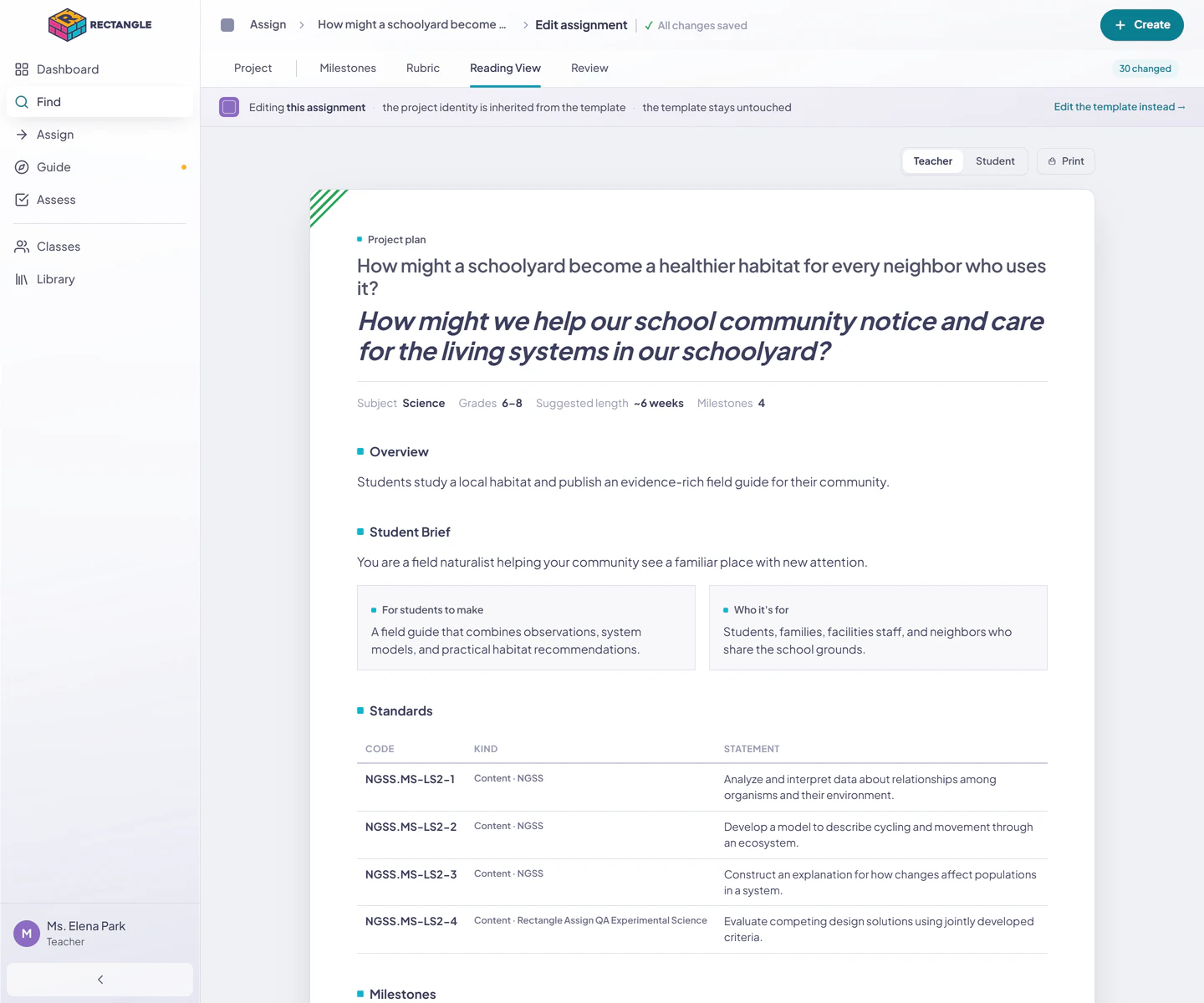Click the Assign arrow icon

coord(22,135)
